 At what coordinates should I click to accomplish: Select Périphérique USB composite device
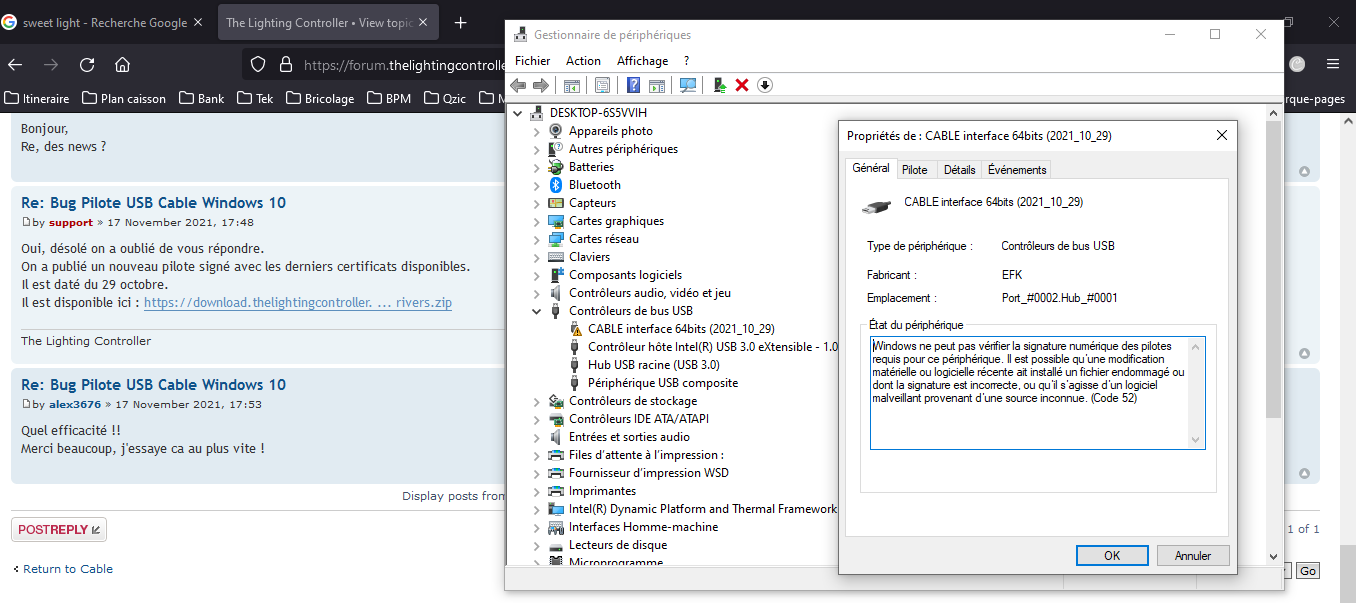point(663,383)
